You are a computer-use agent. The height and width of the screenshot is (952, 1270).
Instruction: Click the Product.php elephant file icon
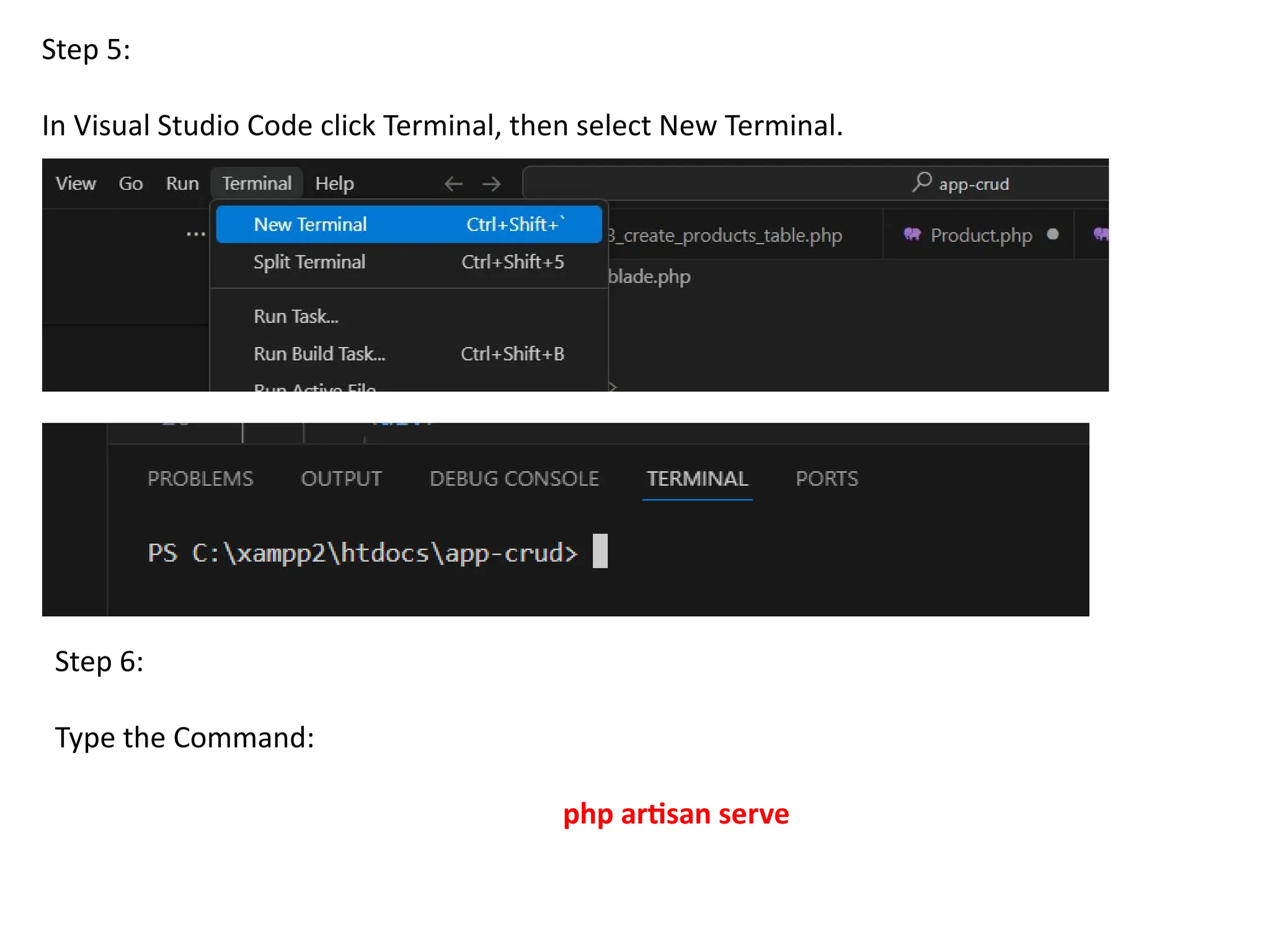pos(912,234)
